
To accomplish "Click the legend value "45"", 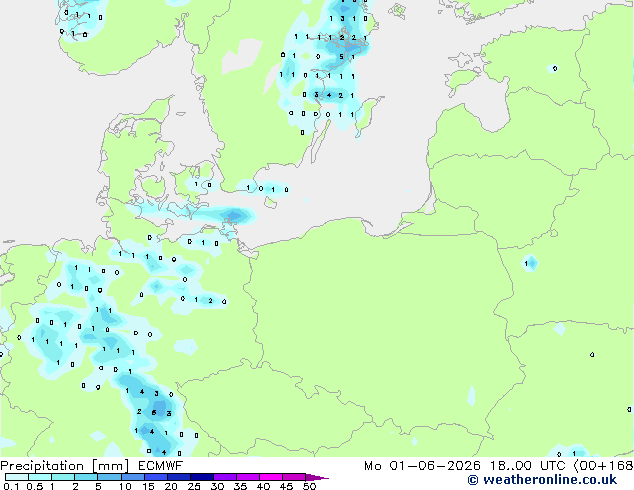I will click(x=286, y=486).
